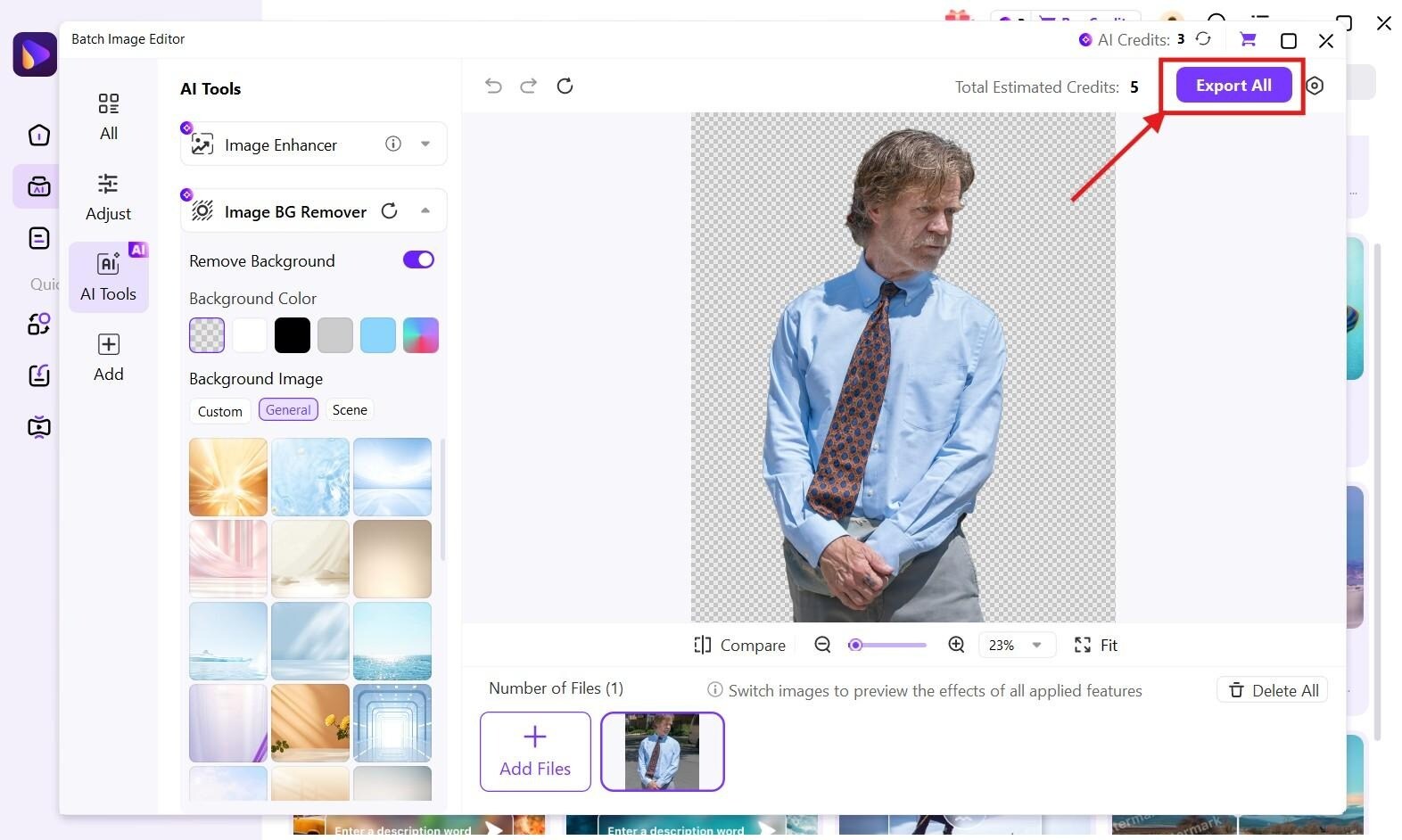The height and width of the screenshot is (840, 1402).
Task: Open gradient custom color swatch
Action: (x=421, y=335)
